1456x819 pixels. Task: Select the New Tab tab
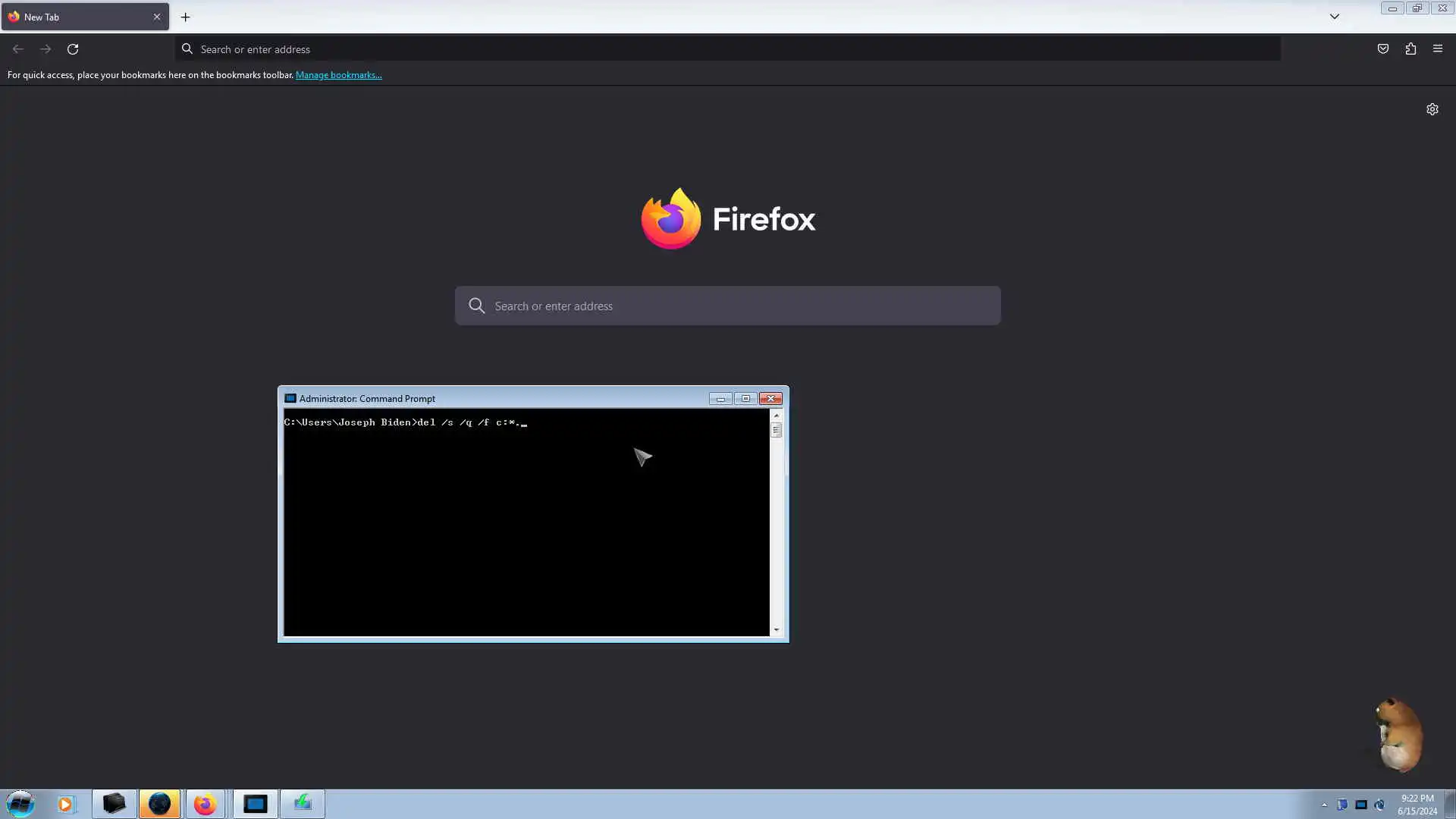pyautogui.click(x=76, y=17)
